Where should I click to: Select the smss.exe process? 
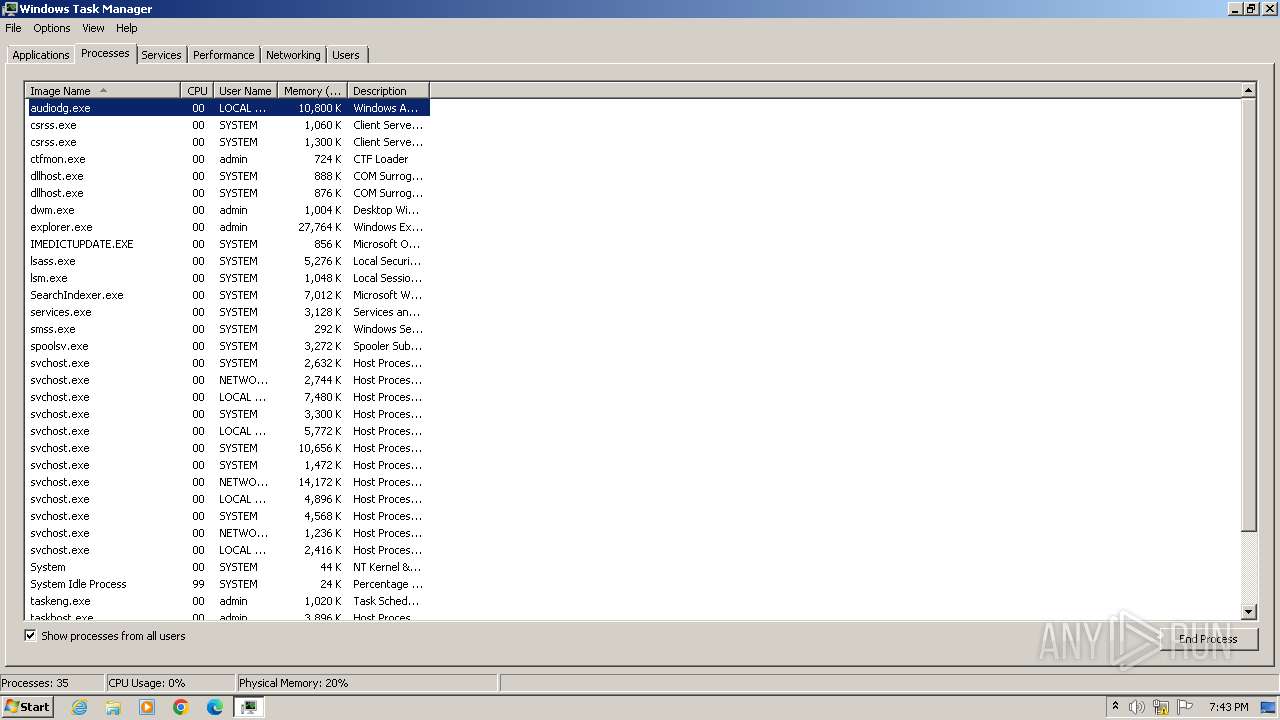pyautogui.click(x=227, y=329)
